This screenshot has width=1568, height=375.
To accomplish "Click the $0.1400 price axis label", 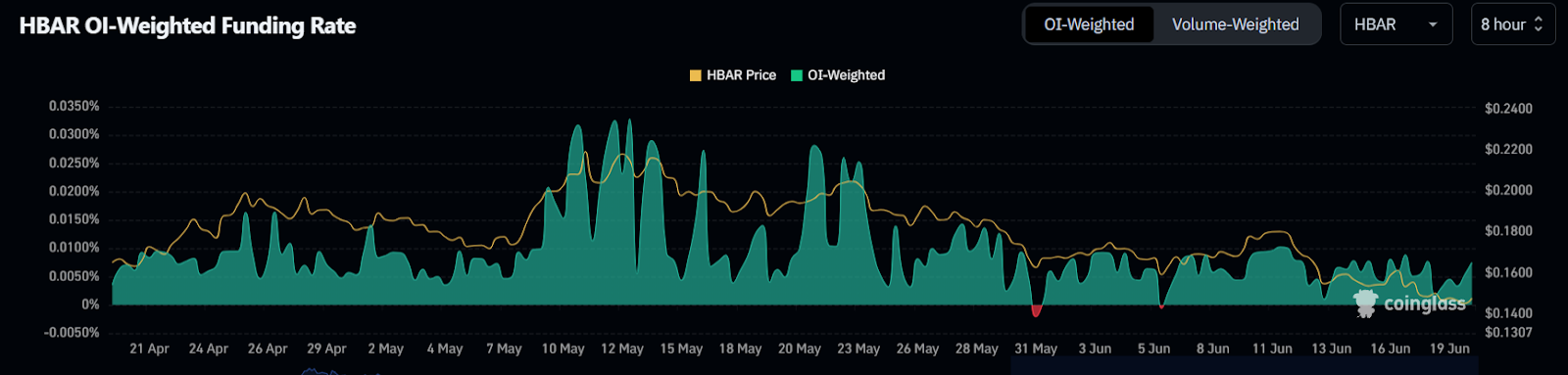I will [x=1508, y=313].
